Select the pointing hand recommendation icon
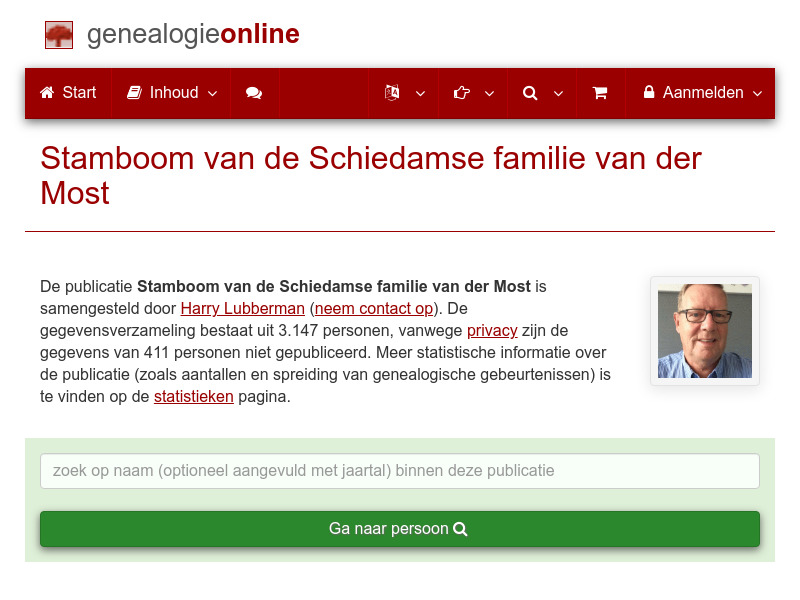The width and height of the screenshot is (800, 600). [461, 92]
